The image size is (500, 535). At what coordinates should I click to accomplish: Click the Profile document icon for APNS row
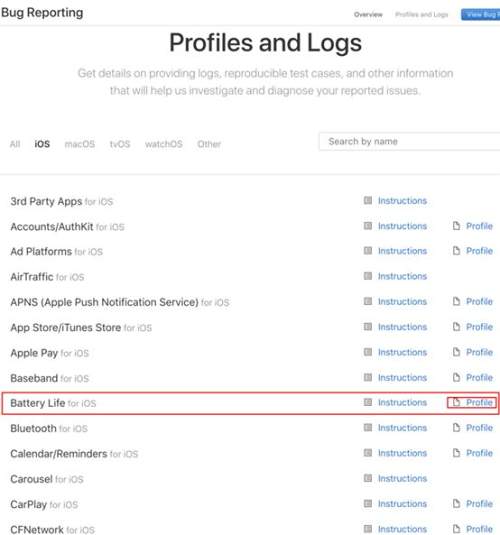(x=456, y=301)
